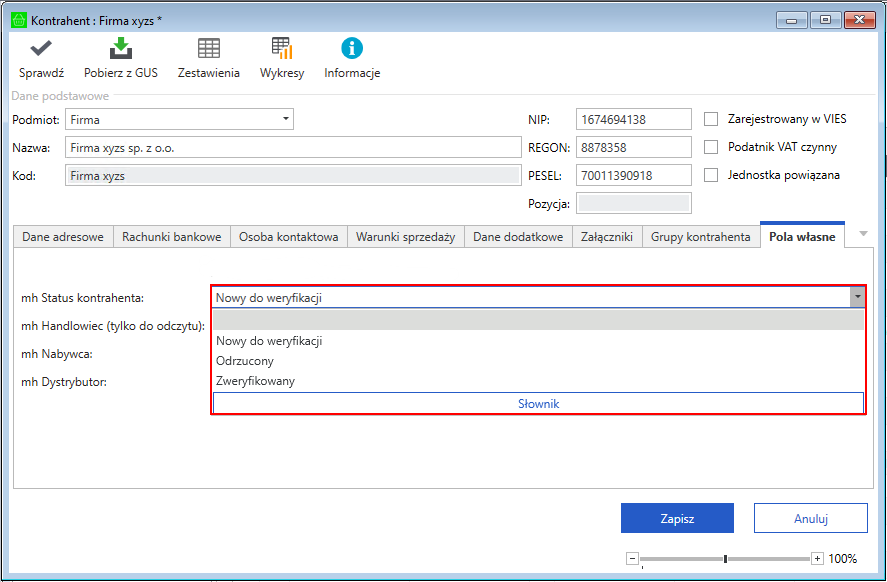The height and width of the screenshot is (582, 887).
Task: Check the Jednostka powiązana box
Action: pos(712,175)
